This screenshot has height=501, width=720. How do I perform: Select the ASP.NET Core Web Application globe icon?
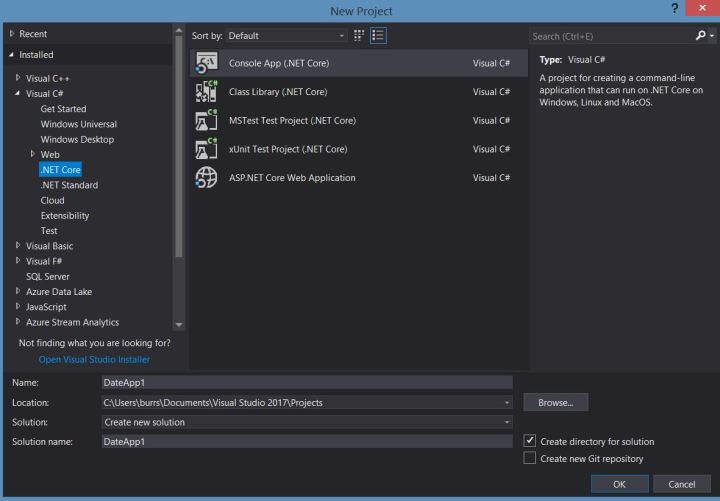[205, 178]
